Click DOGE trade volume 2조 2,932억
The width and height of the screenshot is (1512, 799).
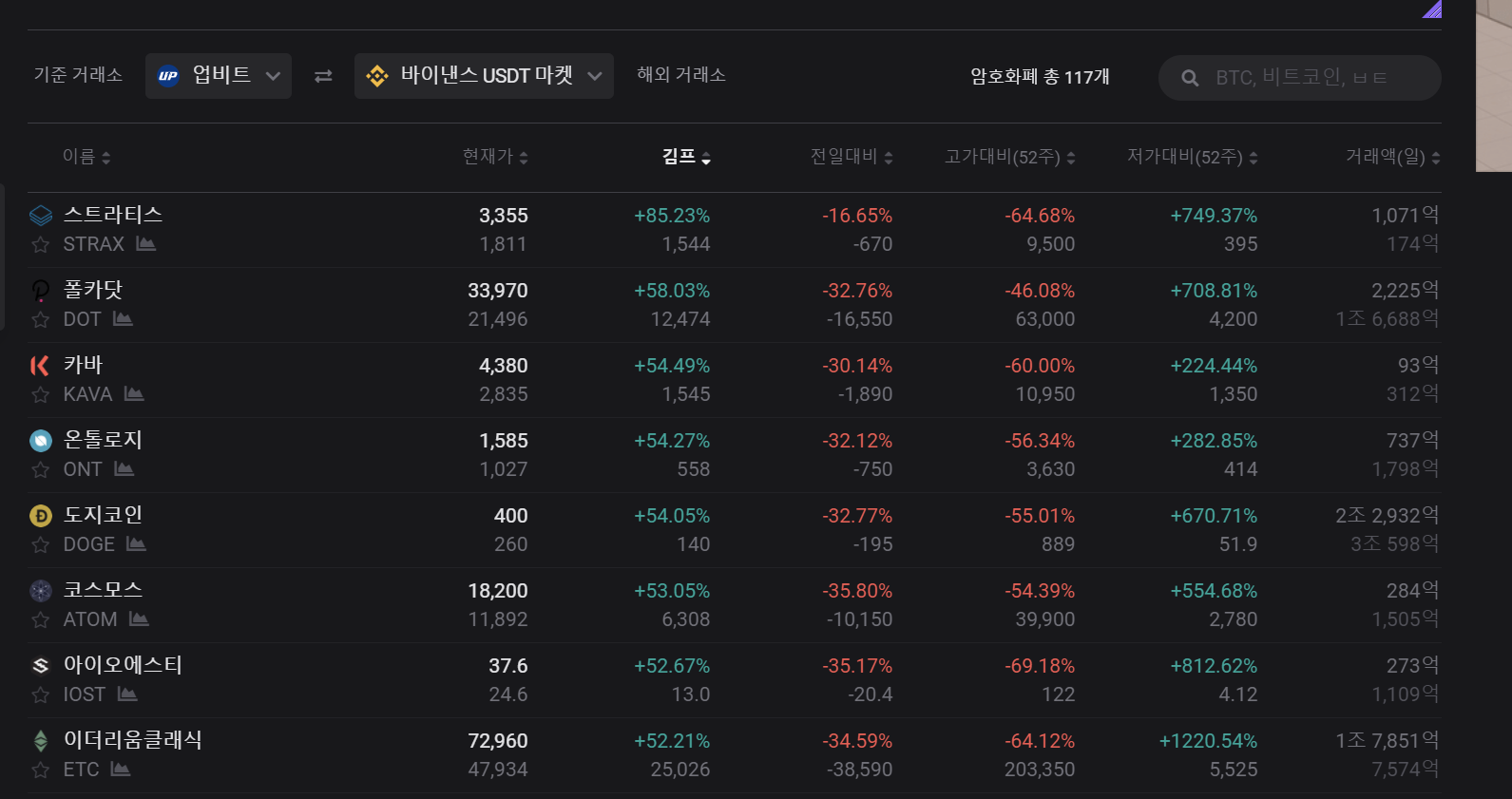1387,516
